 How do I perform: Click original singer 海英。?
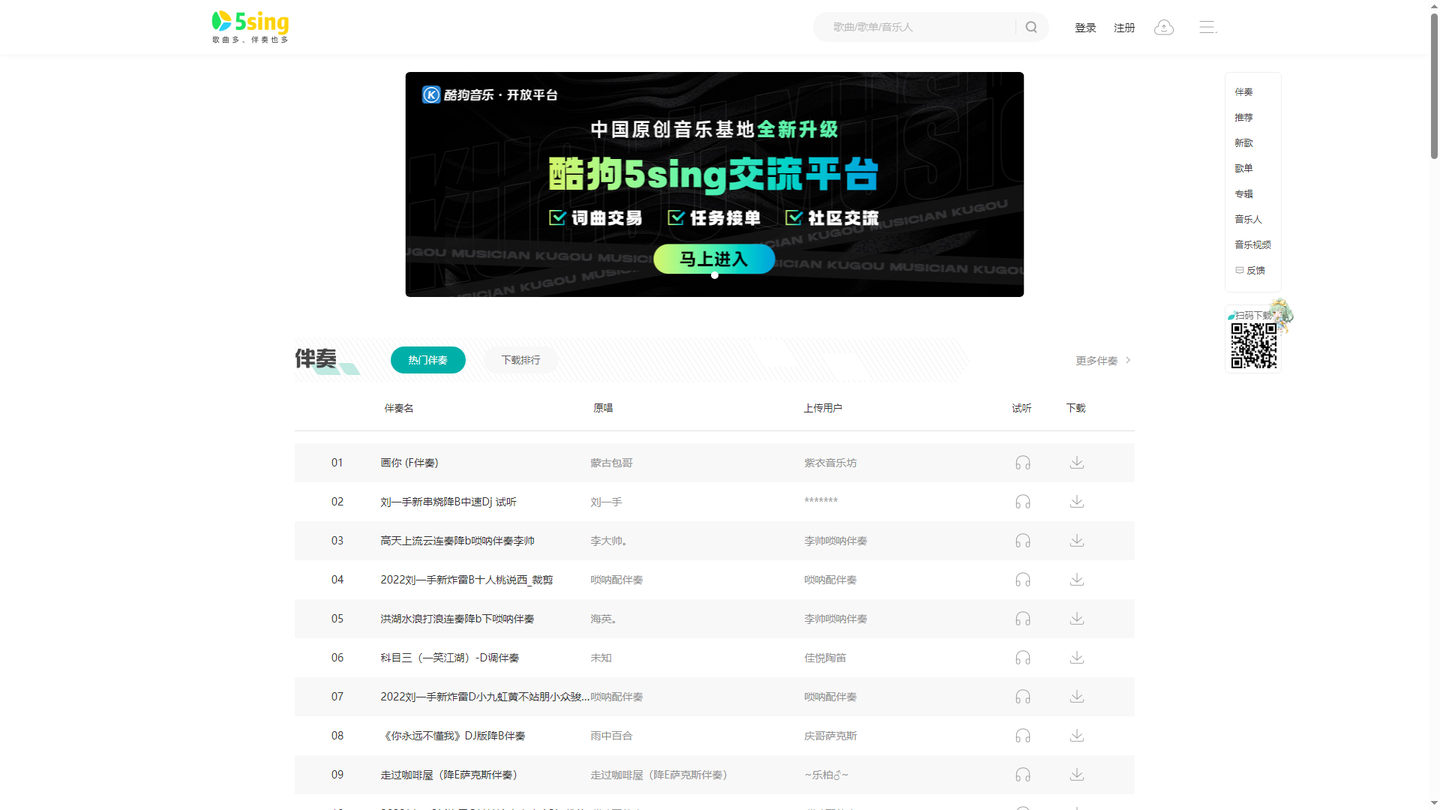point(603,619)
